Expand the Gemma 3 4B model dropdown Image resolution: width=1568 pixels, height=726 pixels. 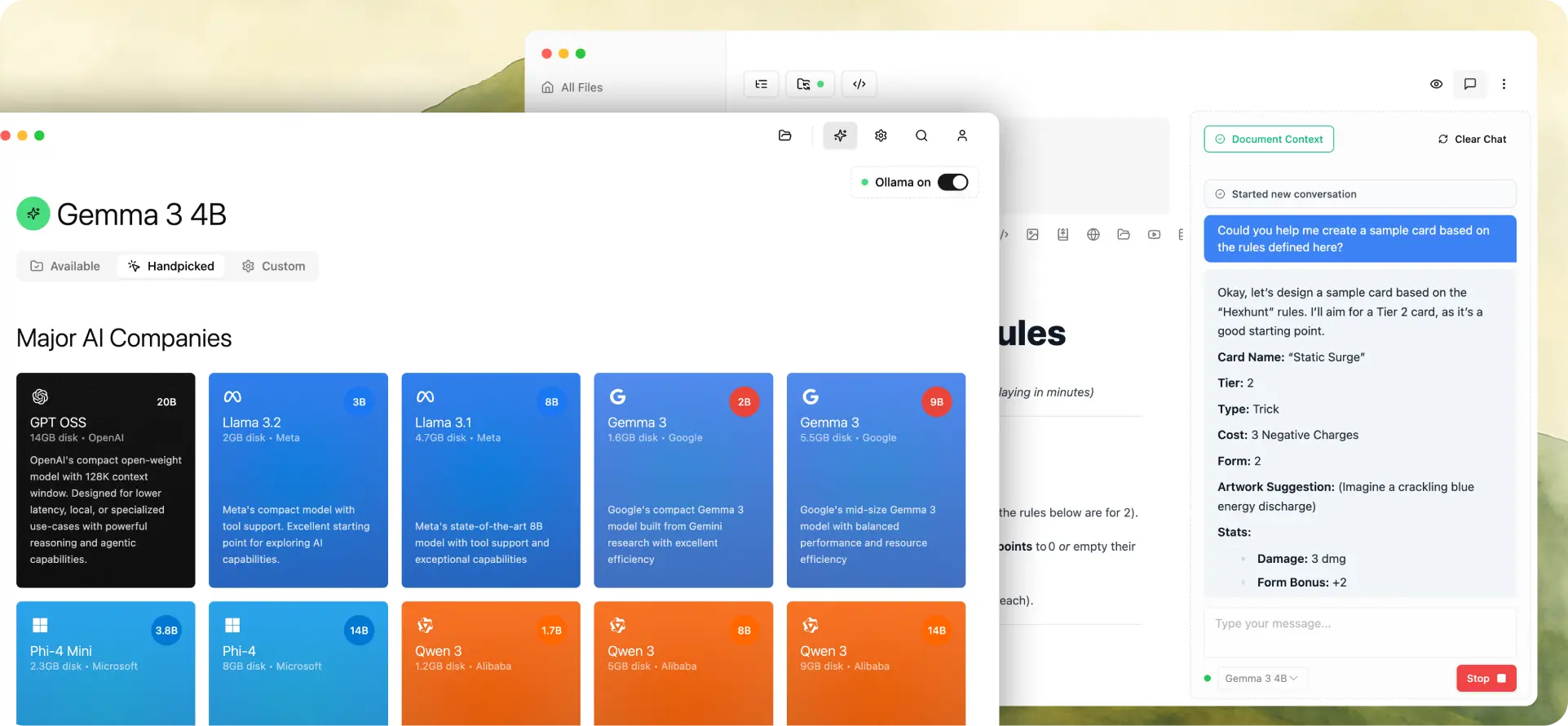[x=1261, y=679]
